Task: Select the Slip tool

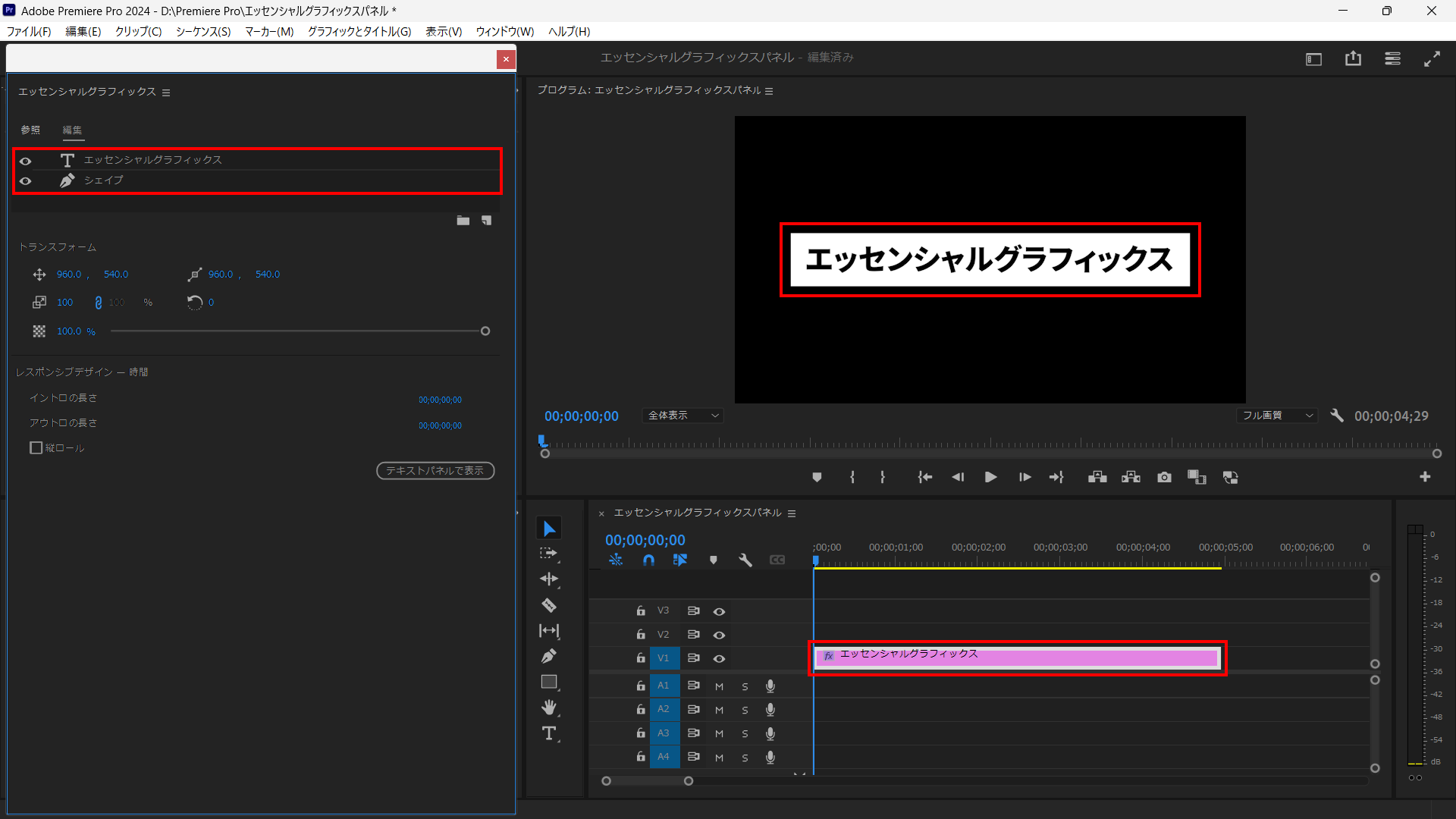Action: pos(549,631)
